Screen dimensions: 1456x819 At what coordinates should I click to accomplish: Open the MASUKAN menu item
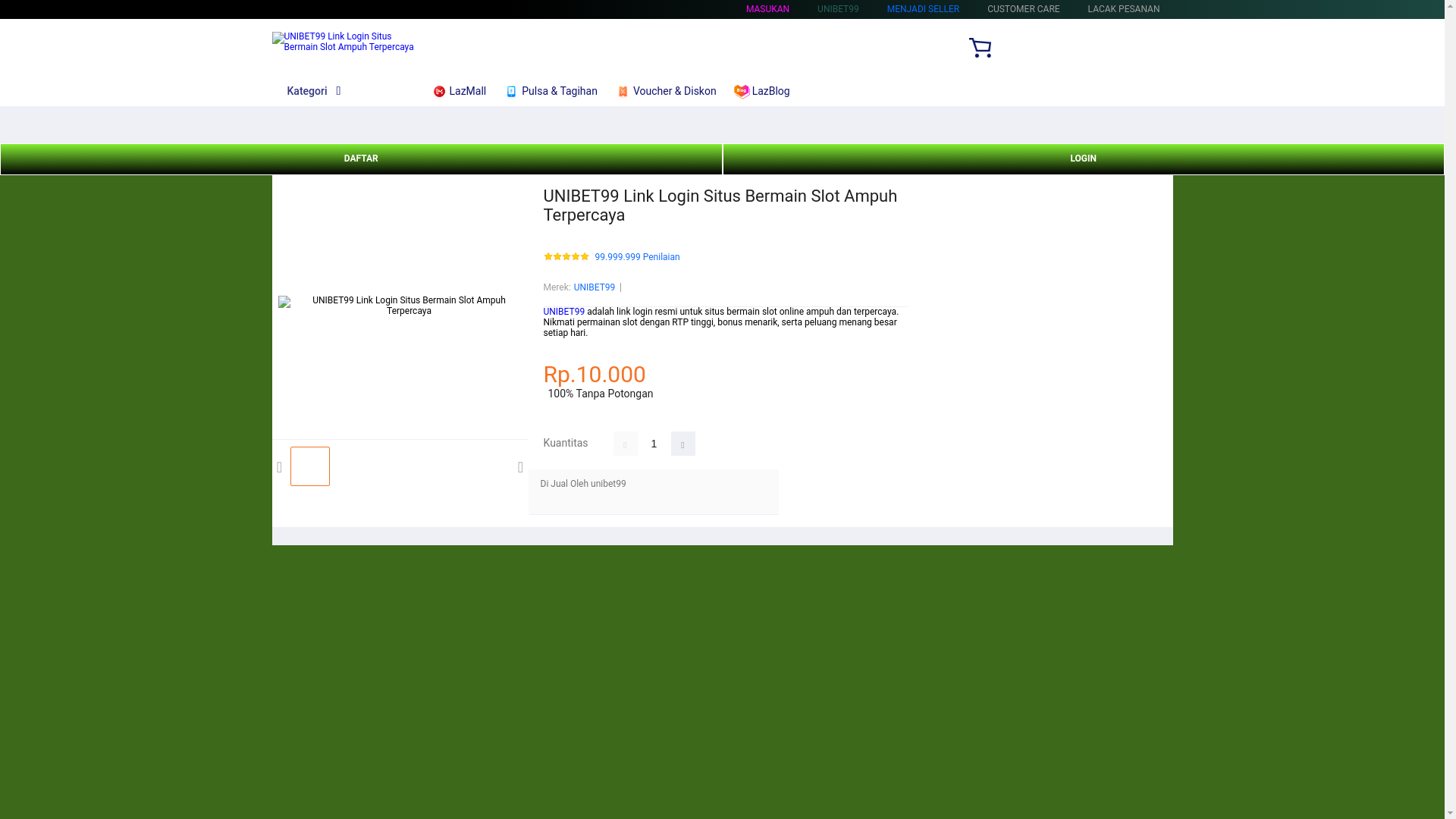coord(767,9)
